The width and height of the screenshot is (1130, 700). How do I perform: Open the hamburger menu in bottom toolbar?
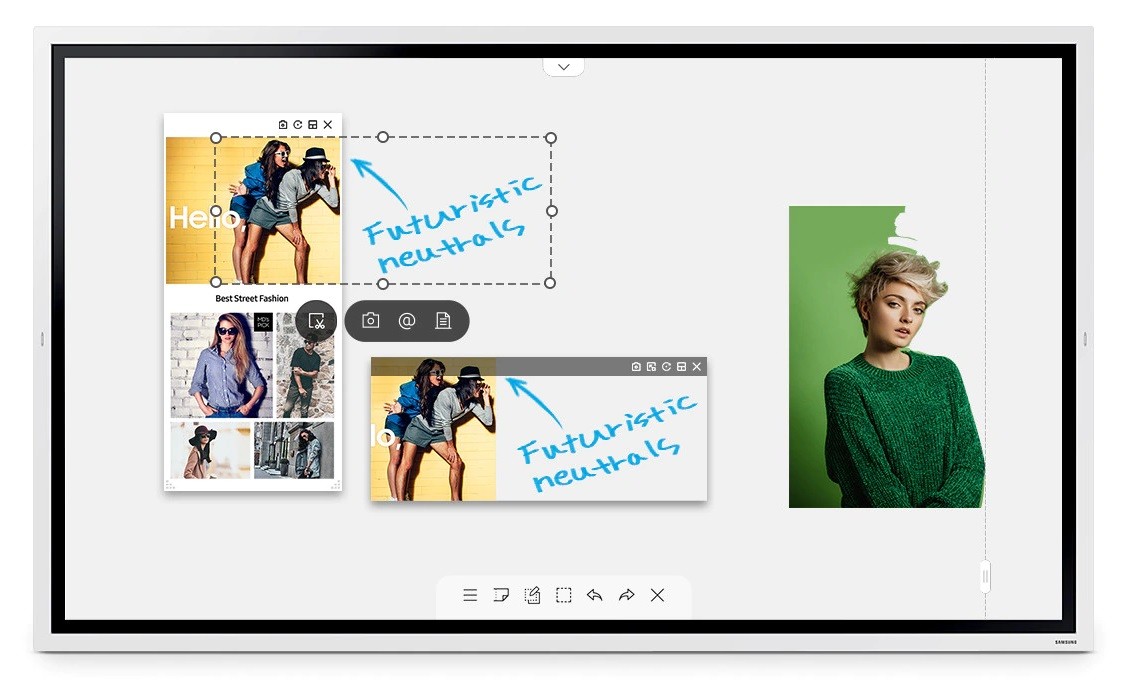tap(470, 595)
